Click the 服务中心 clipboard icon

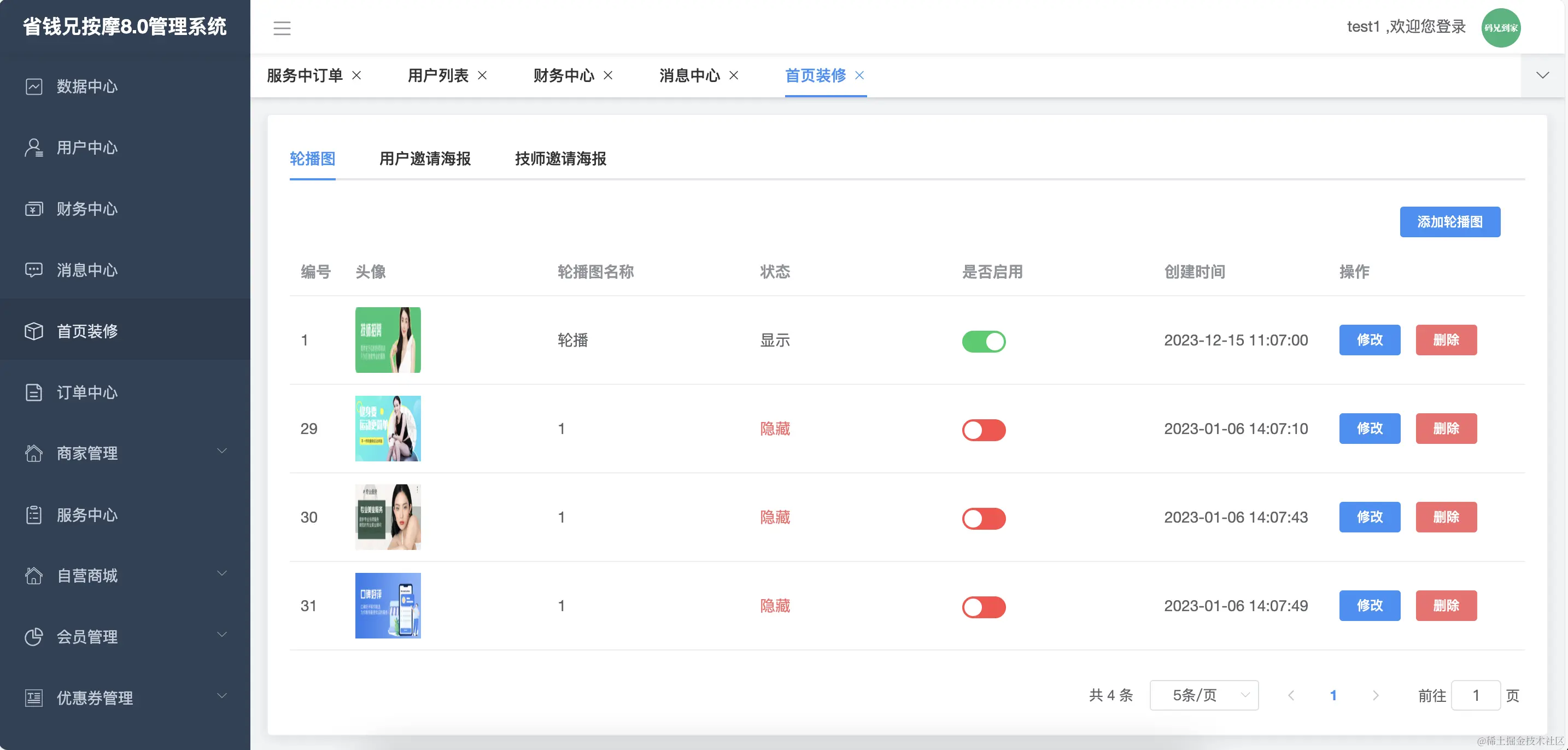tap(33, 515)
